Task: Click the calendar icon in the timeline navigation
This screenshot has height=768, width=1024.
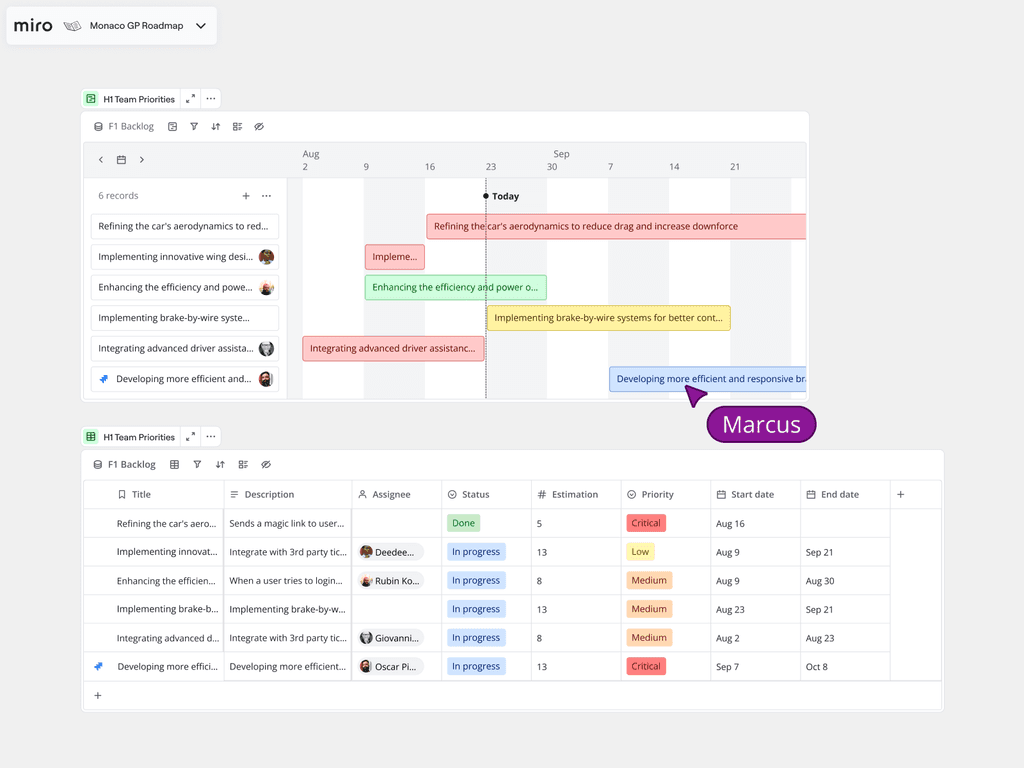Action: 121,159
